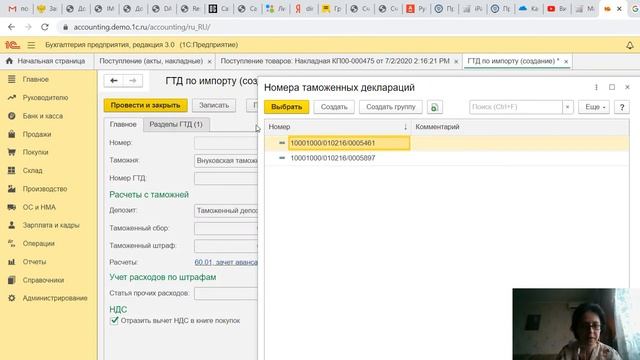Click Провести и закрыть button

point(146,105)
